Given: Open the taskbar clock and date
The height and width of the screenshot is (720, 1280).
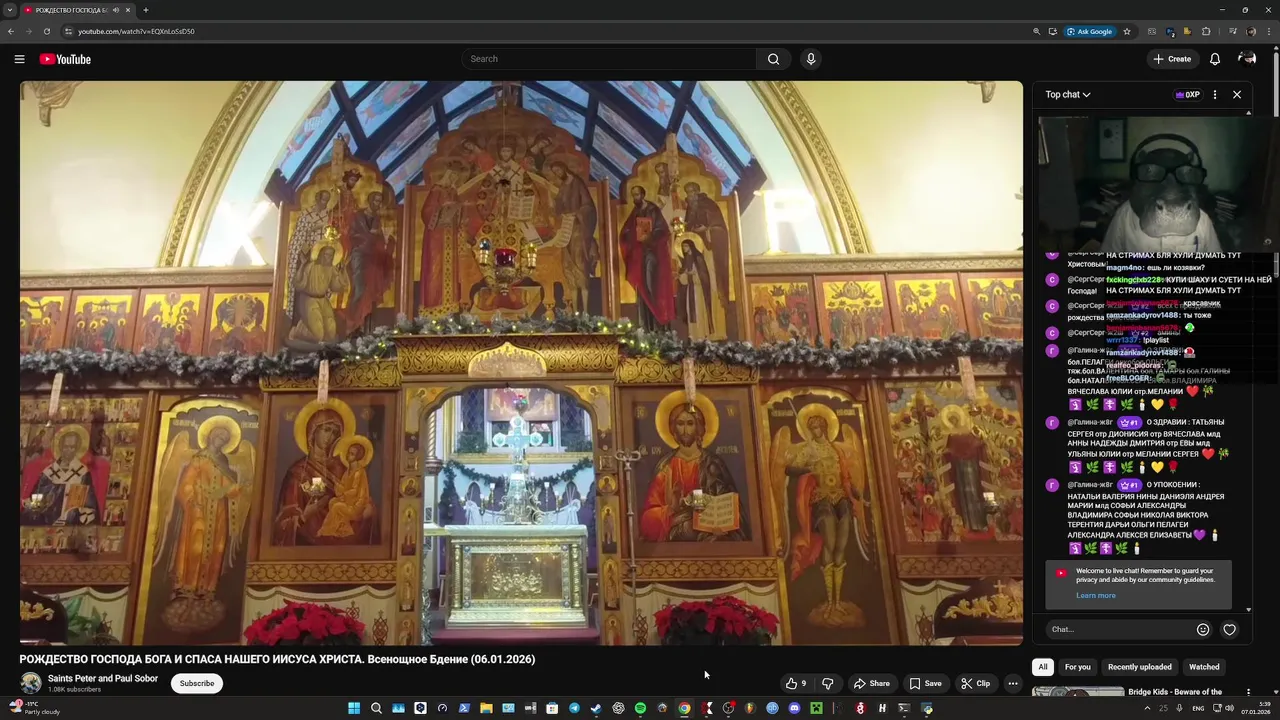Looking at the screenshot, I should click(x=1256, y=709).
